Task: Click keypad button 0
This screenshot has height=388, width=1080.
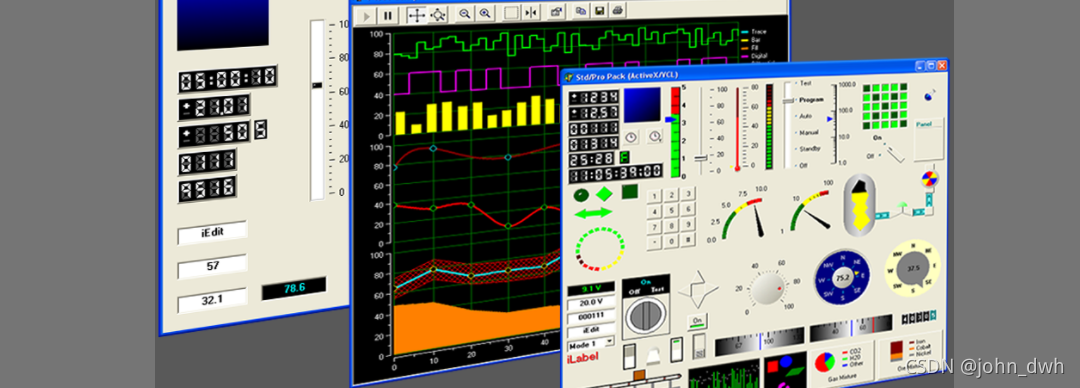Action: pos(672,241)
